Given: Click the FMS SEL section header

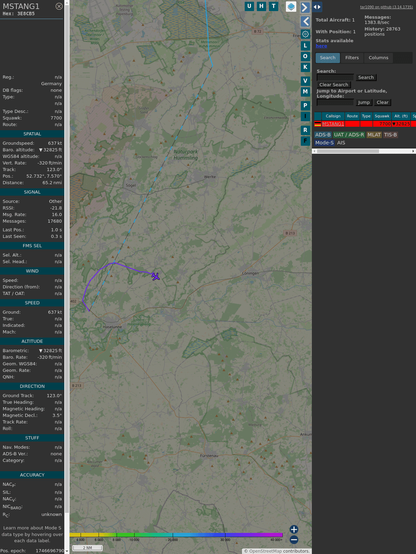Looking at the screenshot, I should (x=32, y=246).
